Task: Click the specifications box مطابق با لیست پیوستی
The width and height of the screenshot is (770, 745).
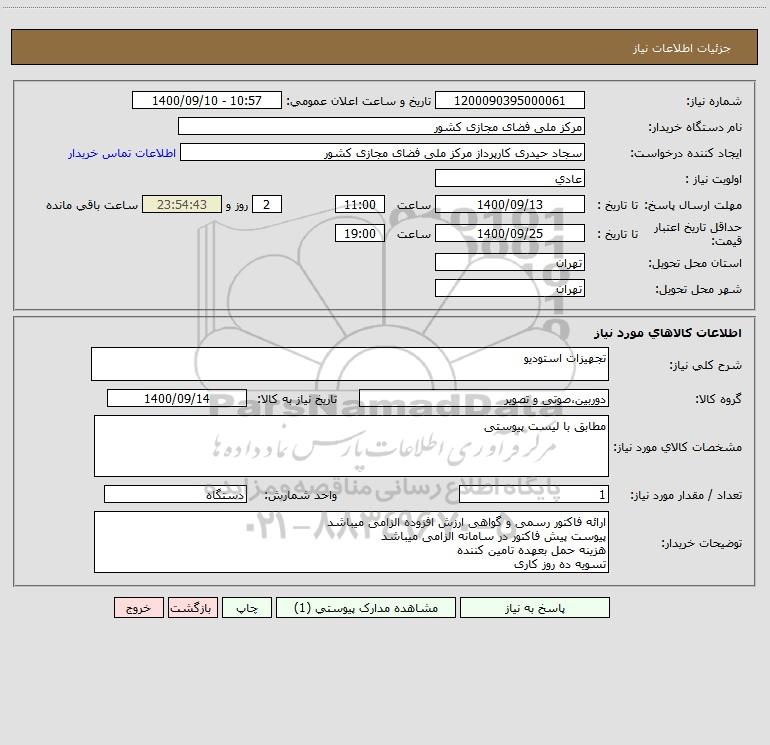Action: tap(351, 446)
